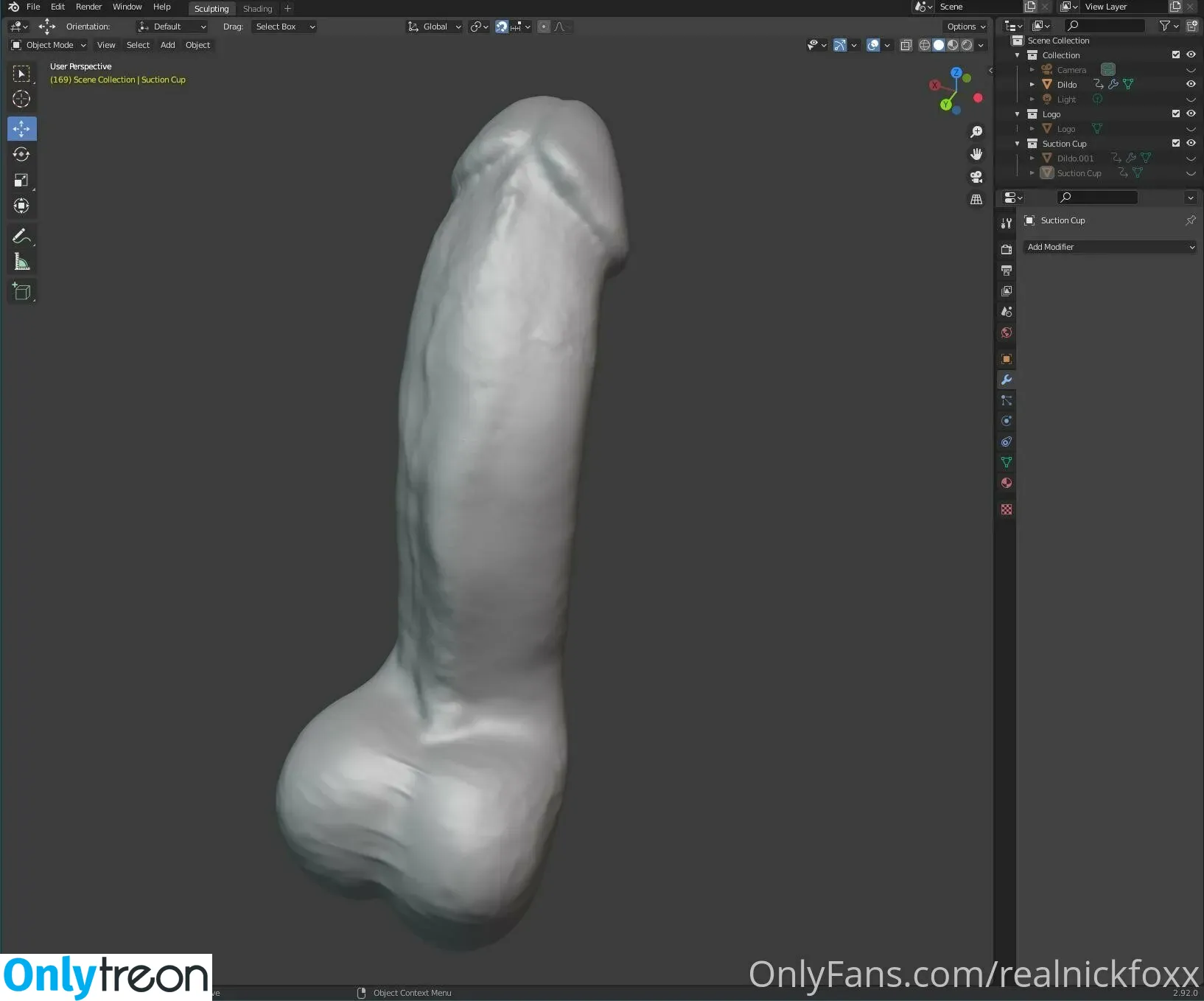Screen dimensions: 1204x1001
Task: Open the Add Modifier dropdown
Action: point(1110,247)
